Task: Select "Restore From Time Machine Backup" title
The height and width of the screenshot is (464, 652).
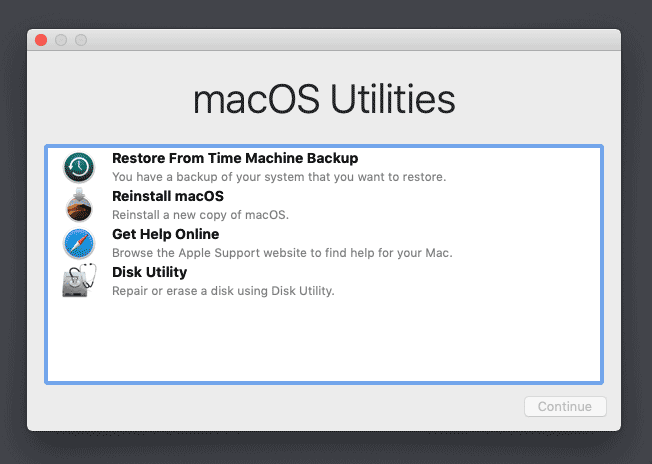Action: click(x=235, y=158)
